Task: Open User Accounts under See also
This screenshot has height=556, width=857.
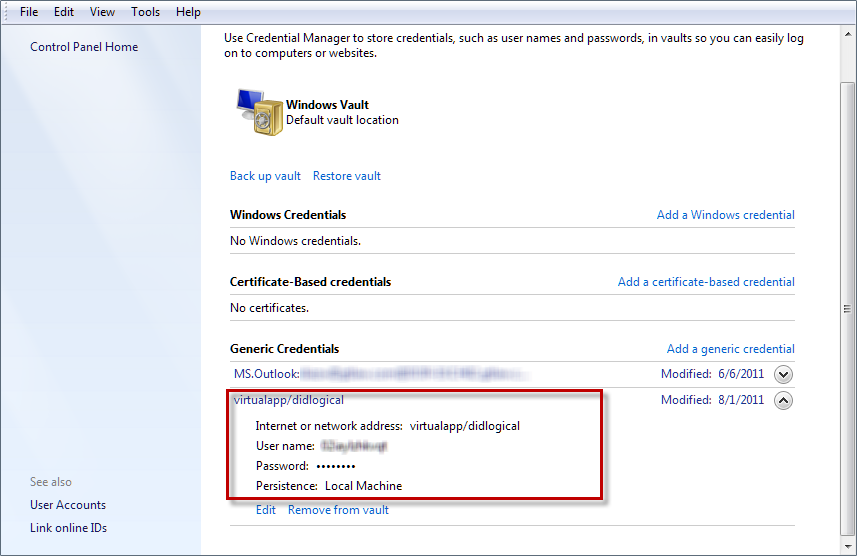Action: point(68,505)
